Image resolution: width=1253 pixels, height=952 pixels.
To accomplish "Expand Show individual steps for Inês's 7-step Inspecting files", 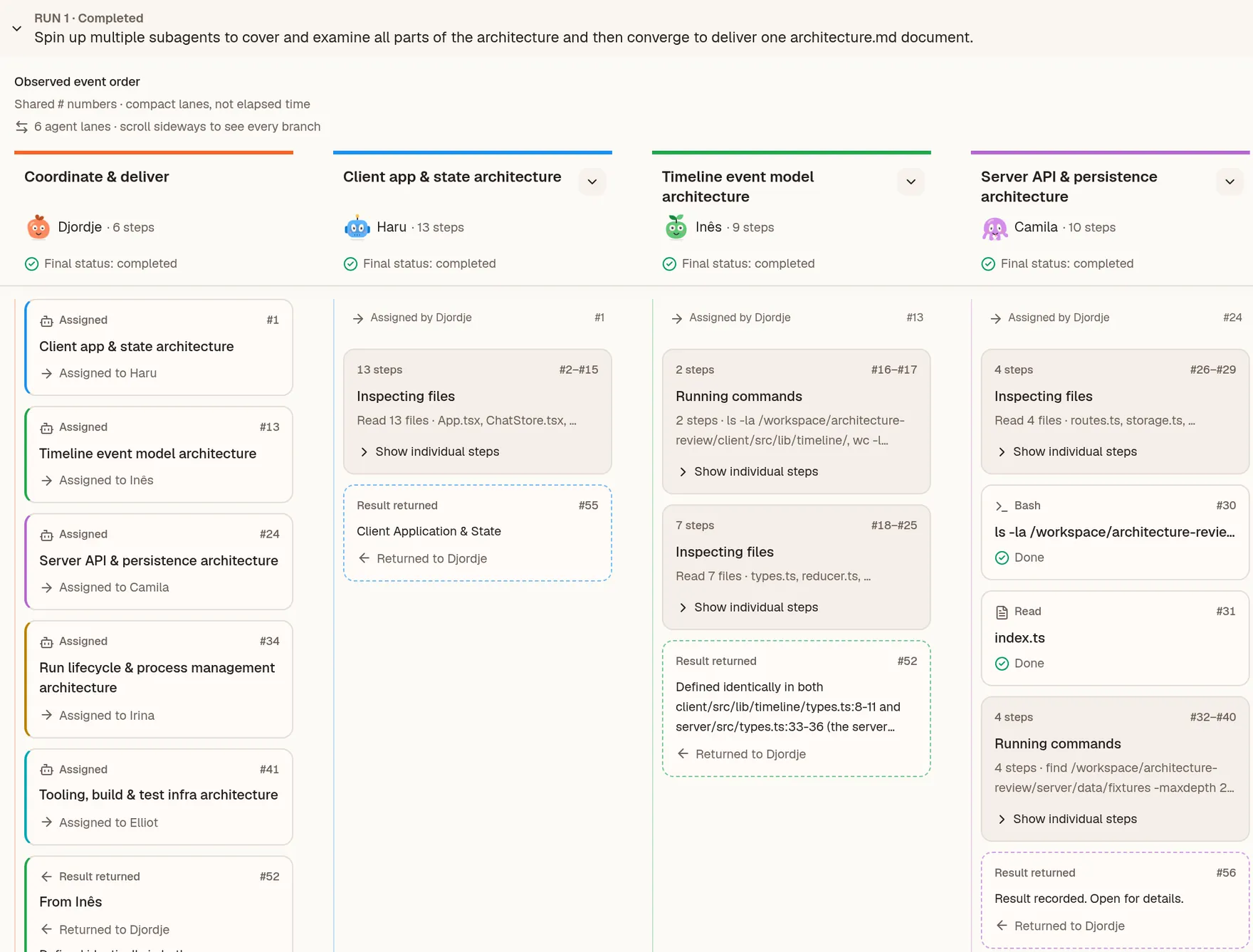I will [748, 607].
